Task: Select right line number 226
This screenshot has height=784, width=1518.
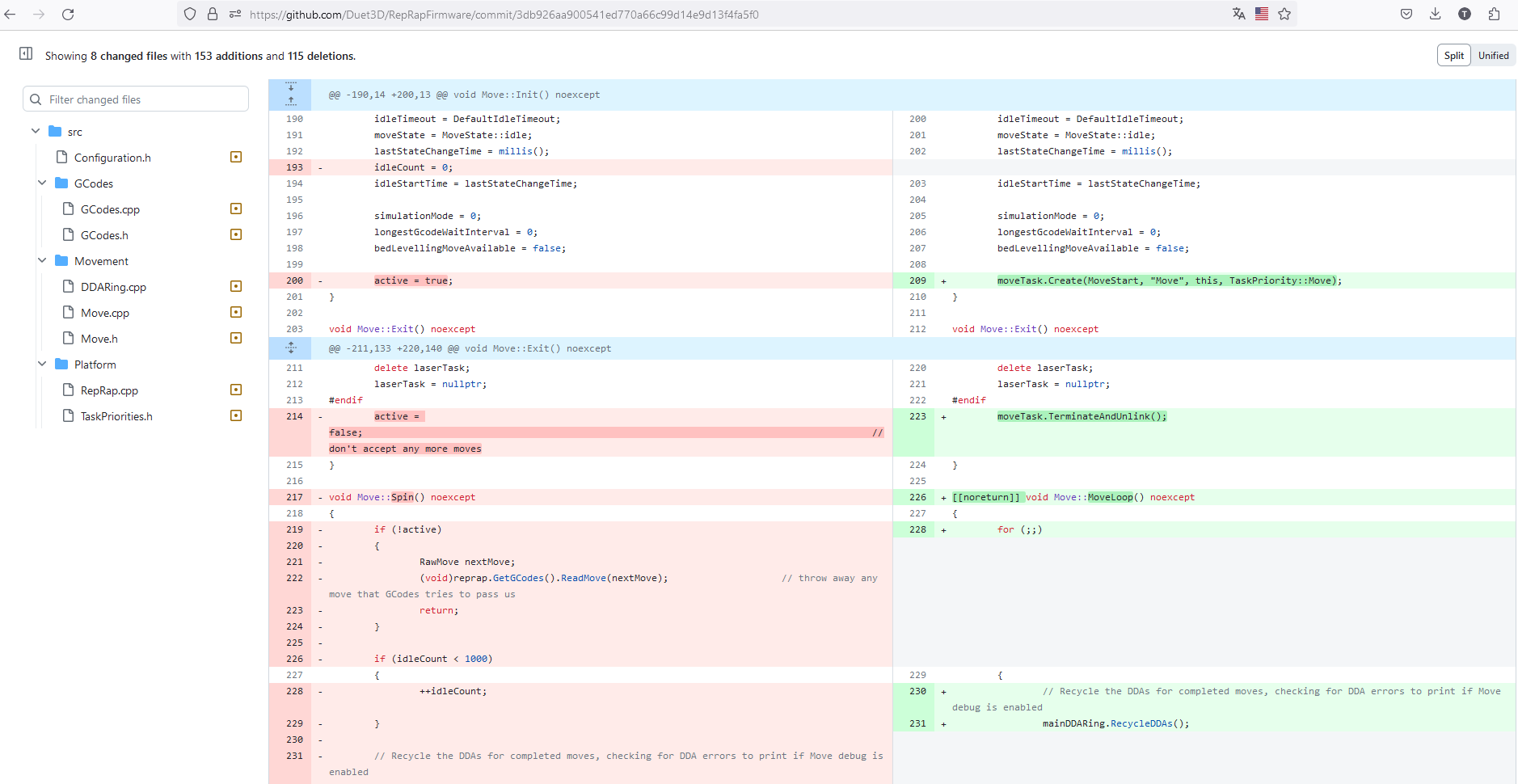Action: [x=917, y=497]
